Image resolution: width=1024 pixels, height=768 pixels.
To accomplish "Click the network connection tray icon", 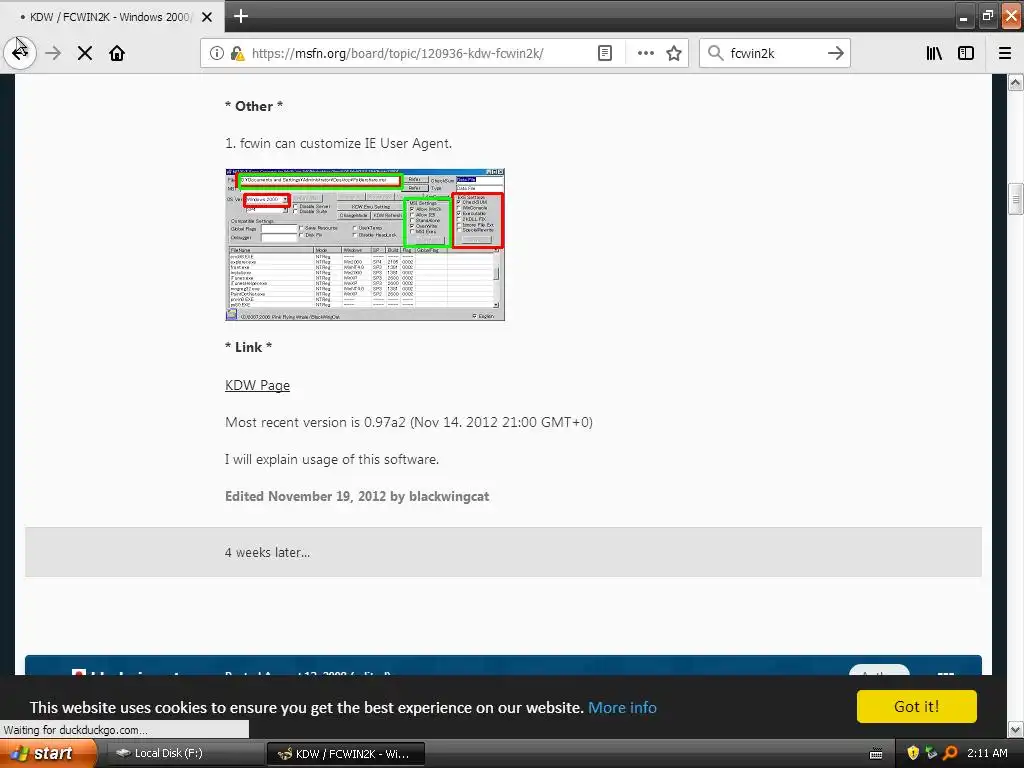I will 931,754.
